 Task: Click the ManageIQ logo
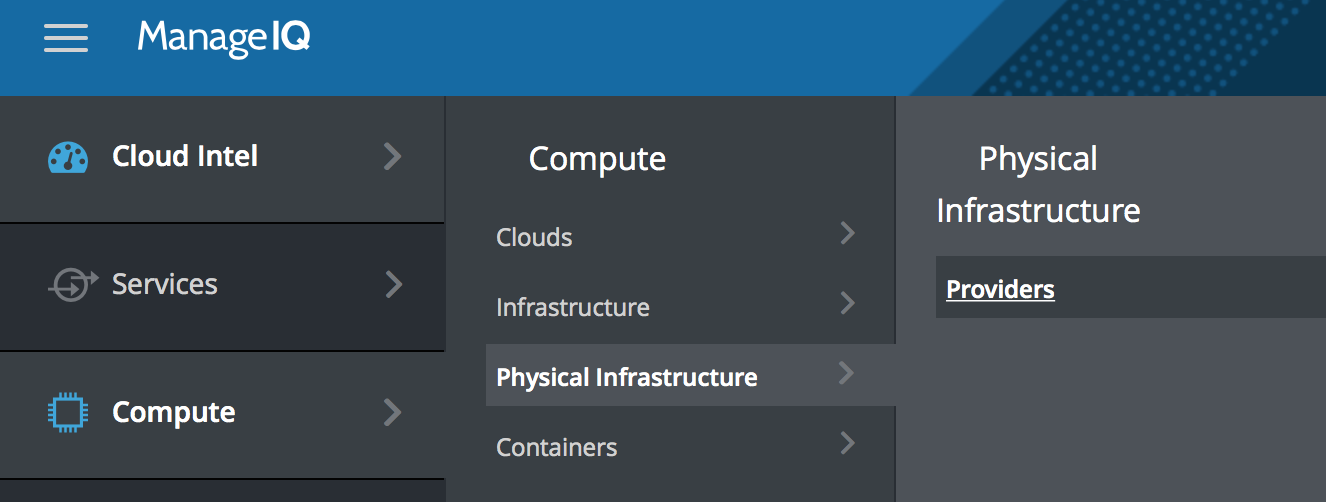224,38
